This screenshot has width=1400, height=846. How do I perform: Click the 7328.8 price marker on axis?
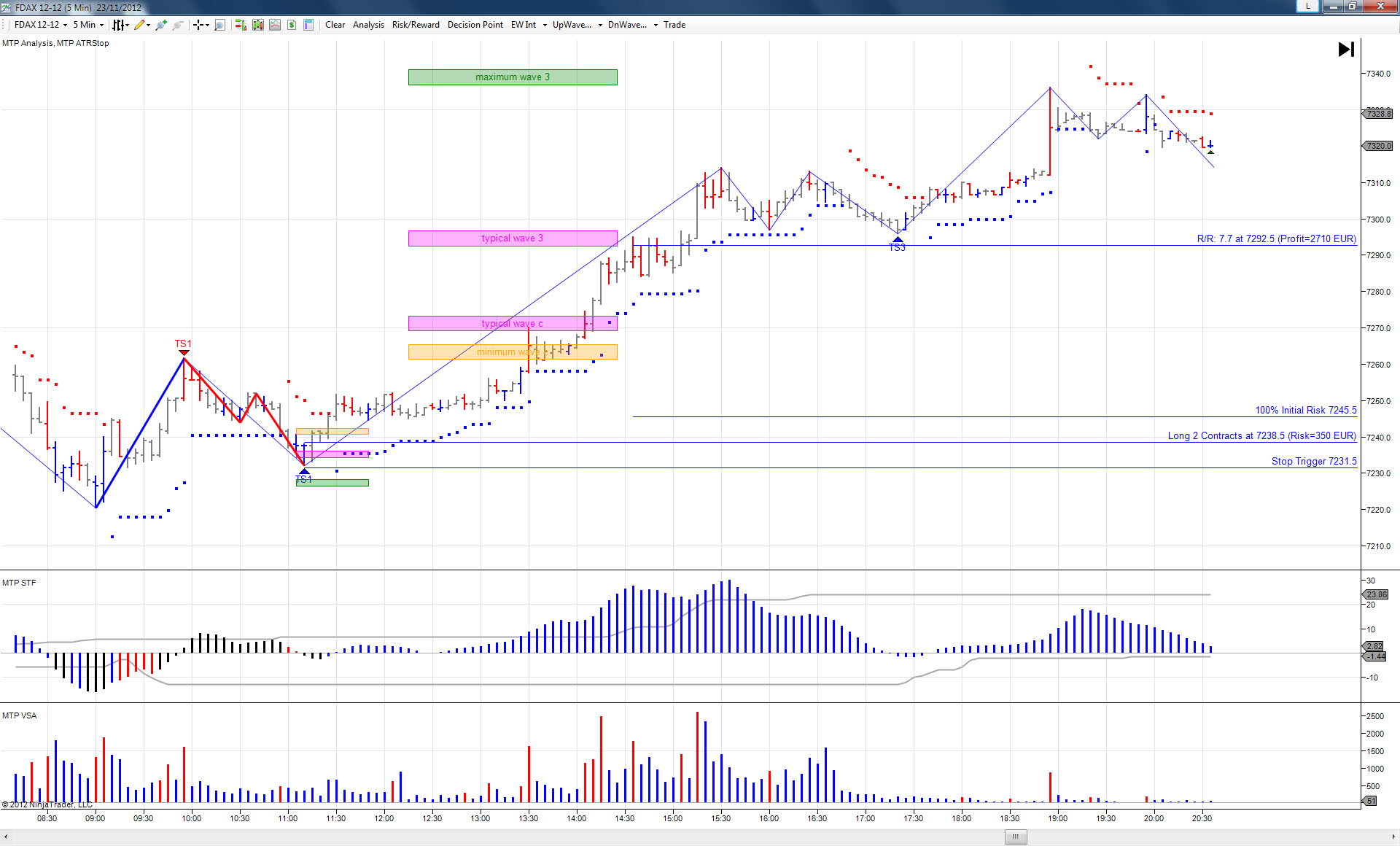point(1378,114)
